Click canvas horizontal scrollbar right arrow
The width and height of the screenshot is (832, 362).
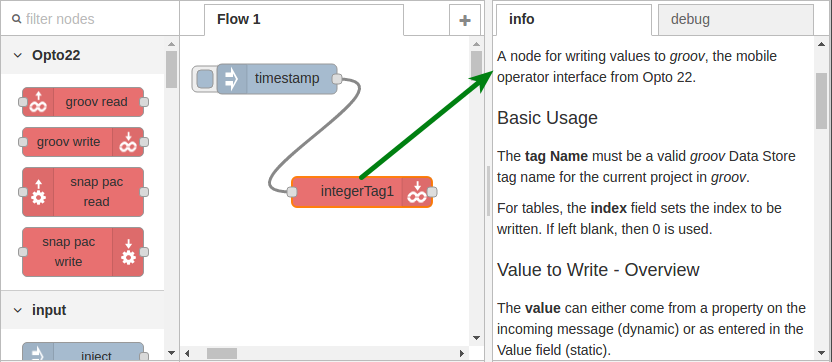pos(462,353)
